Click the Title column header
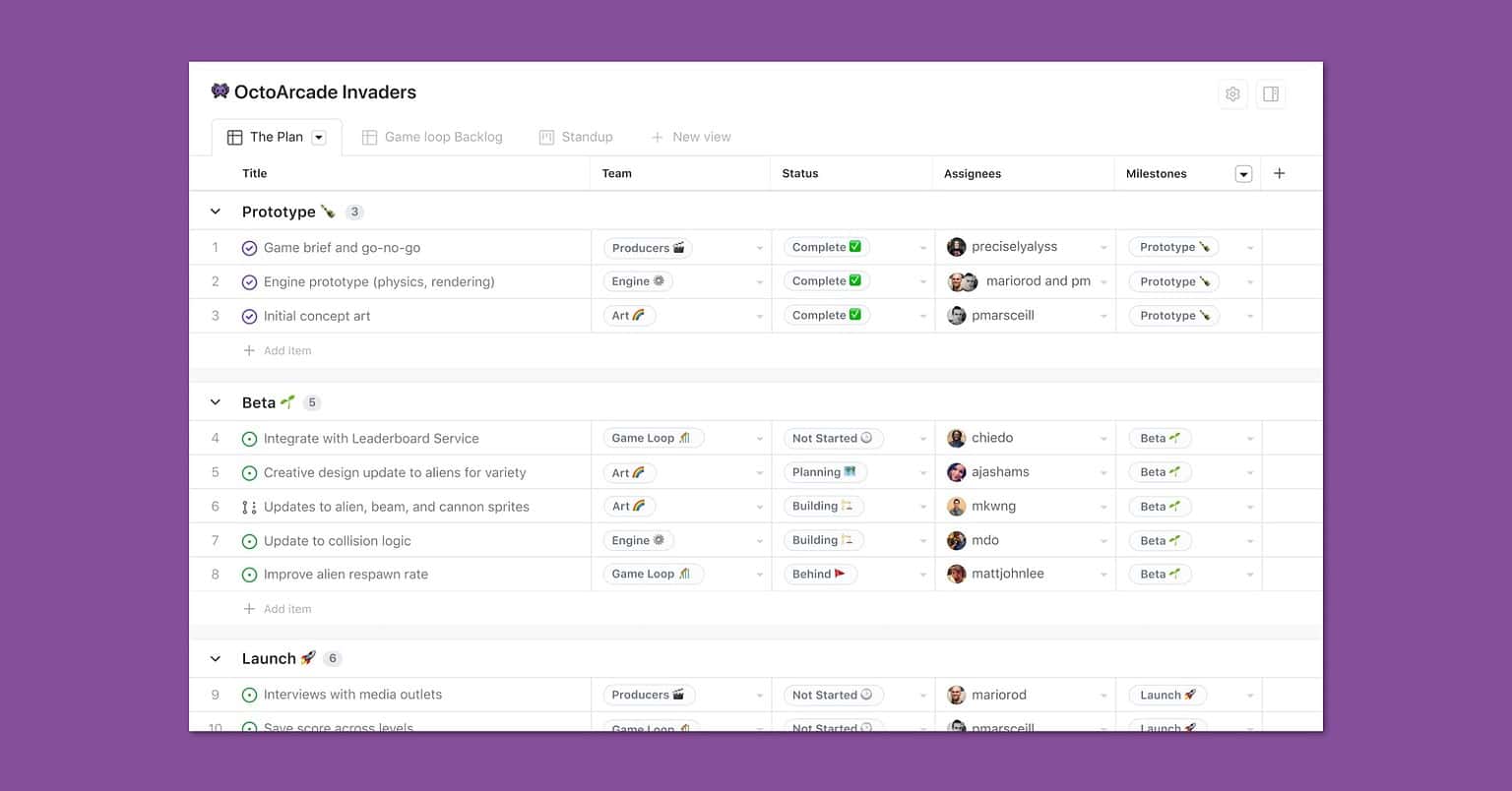This screenshot has height=791, width=1512. pyautogui.click(x=255, y=173)
